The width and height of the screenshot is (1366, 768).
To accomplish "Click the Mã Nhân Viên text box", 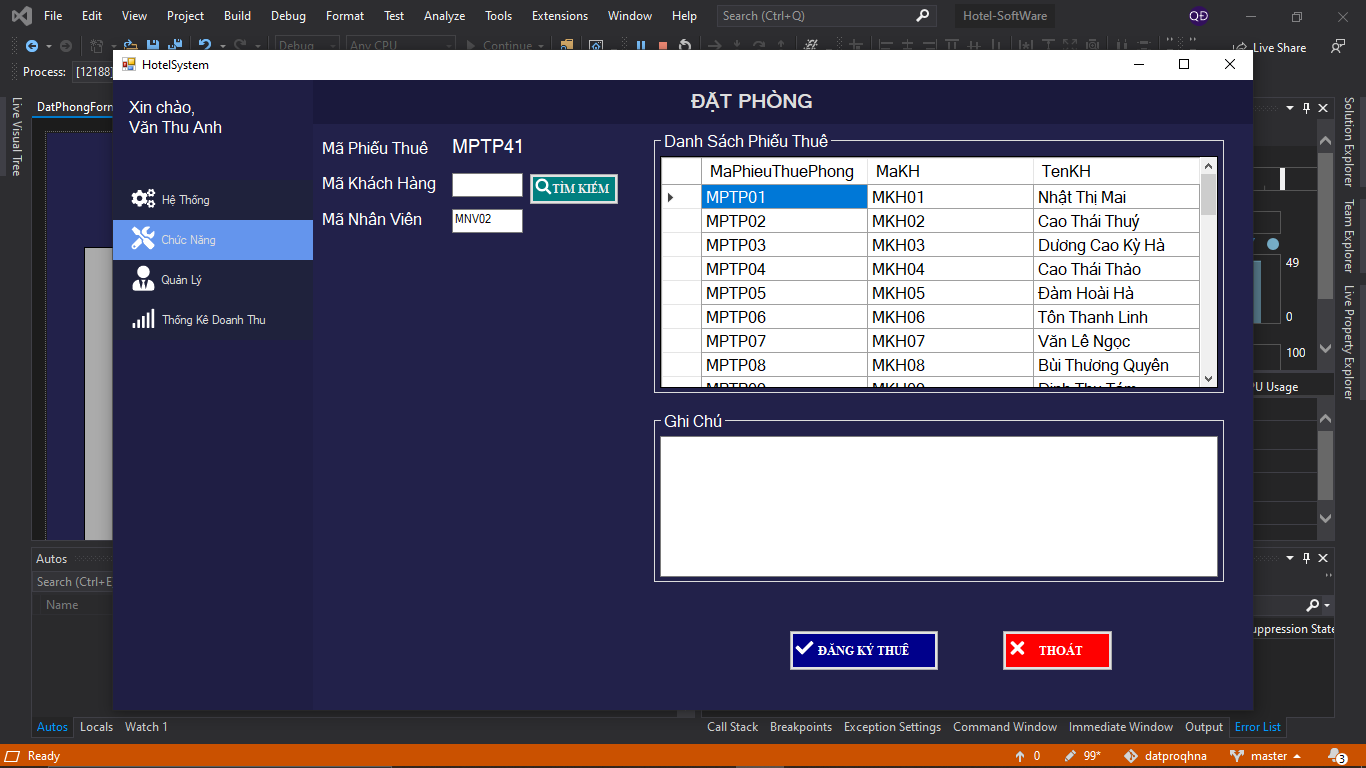I will (x=487, y=220).
